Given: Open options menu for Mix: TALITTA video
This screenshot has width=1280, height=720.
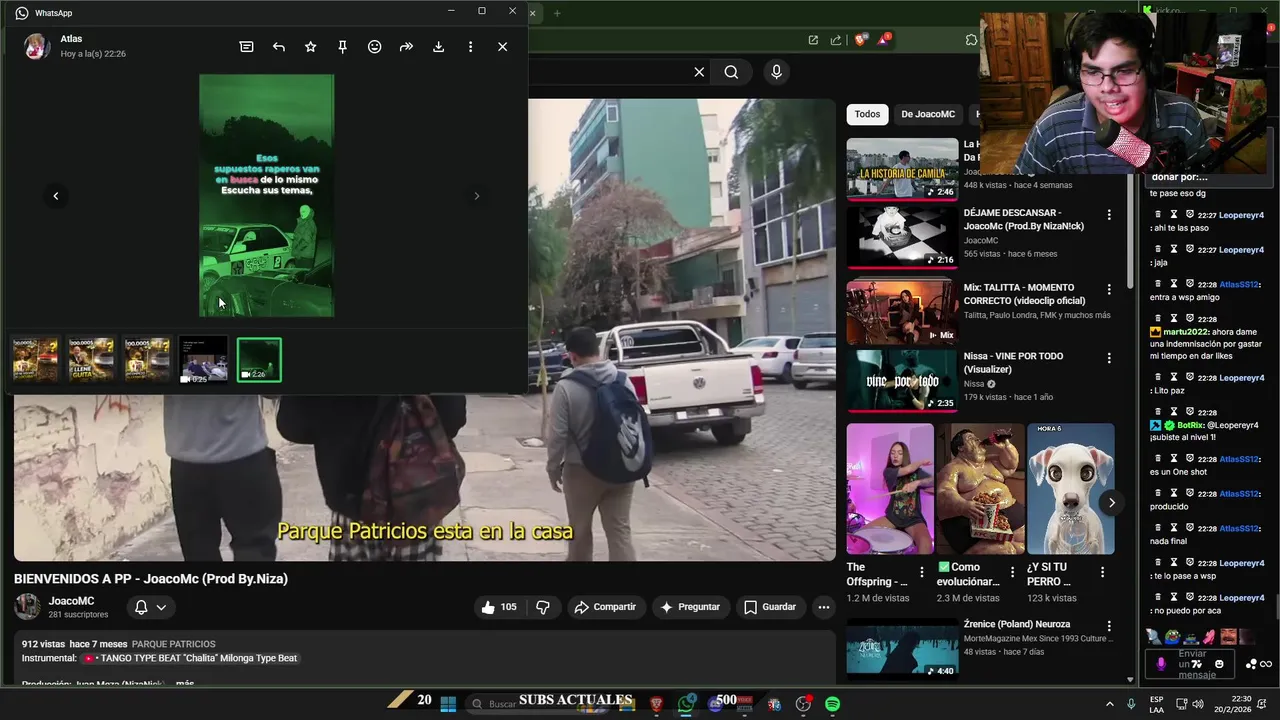Looking at the screenshot, I should click(x=1108, y=290).
